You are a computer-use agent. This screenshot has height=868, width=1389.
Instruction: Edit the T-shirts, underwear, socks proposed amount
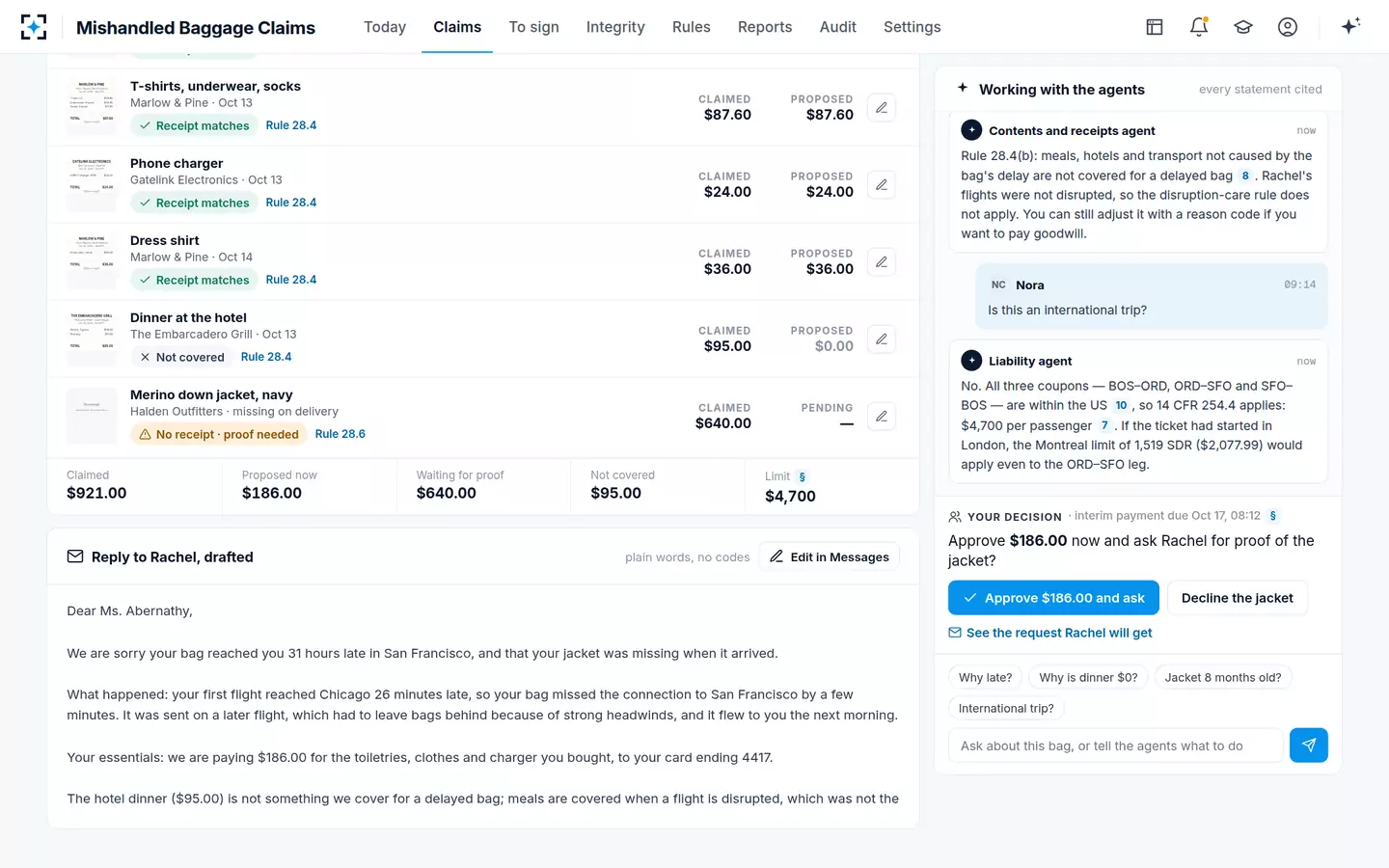(x=882, y=107)
